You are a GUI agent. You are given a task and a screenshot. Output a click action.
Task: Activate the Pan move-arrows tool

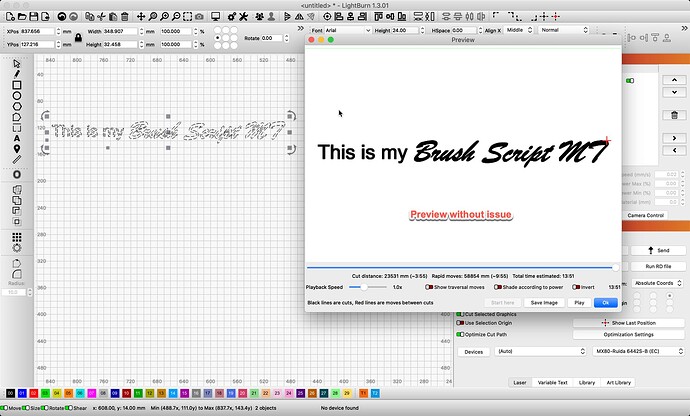click(141, 17)
